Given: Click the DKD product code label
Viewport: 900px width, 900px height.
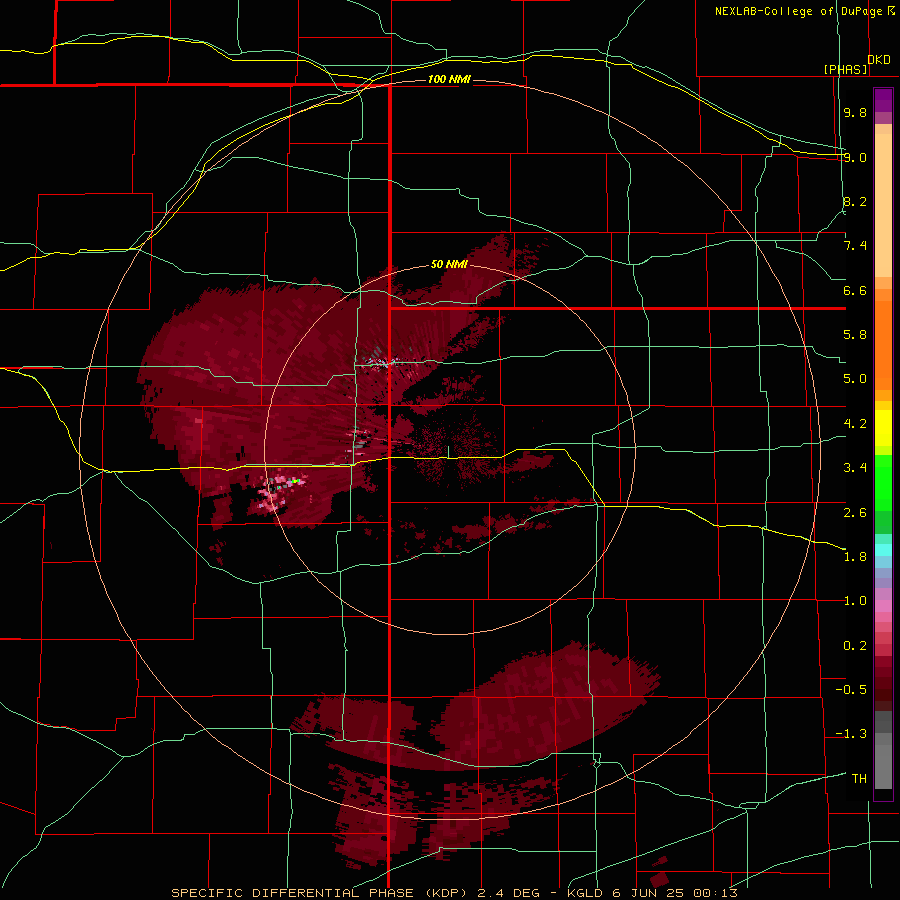Looking at the screenshot, I should (879, 60).
